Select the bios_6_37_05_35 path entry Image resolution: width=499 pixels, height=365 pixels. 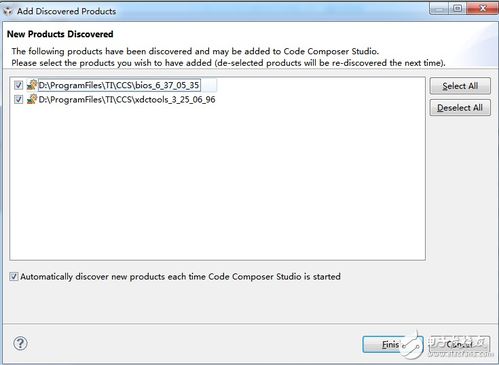[119, 85]
